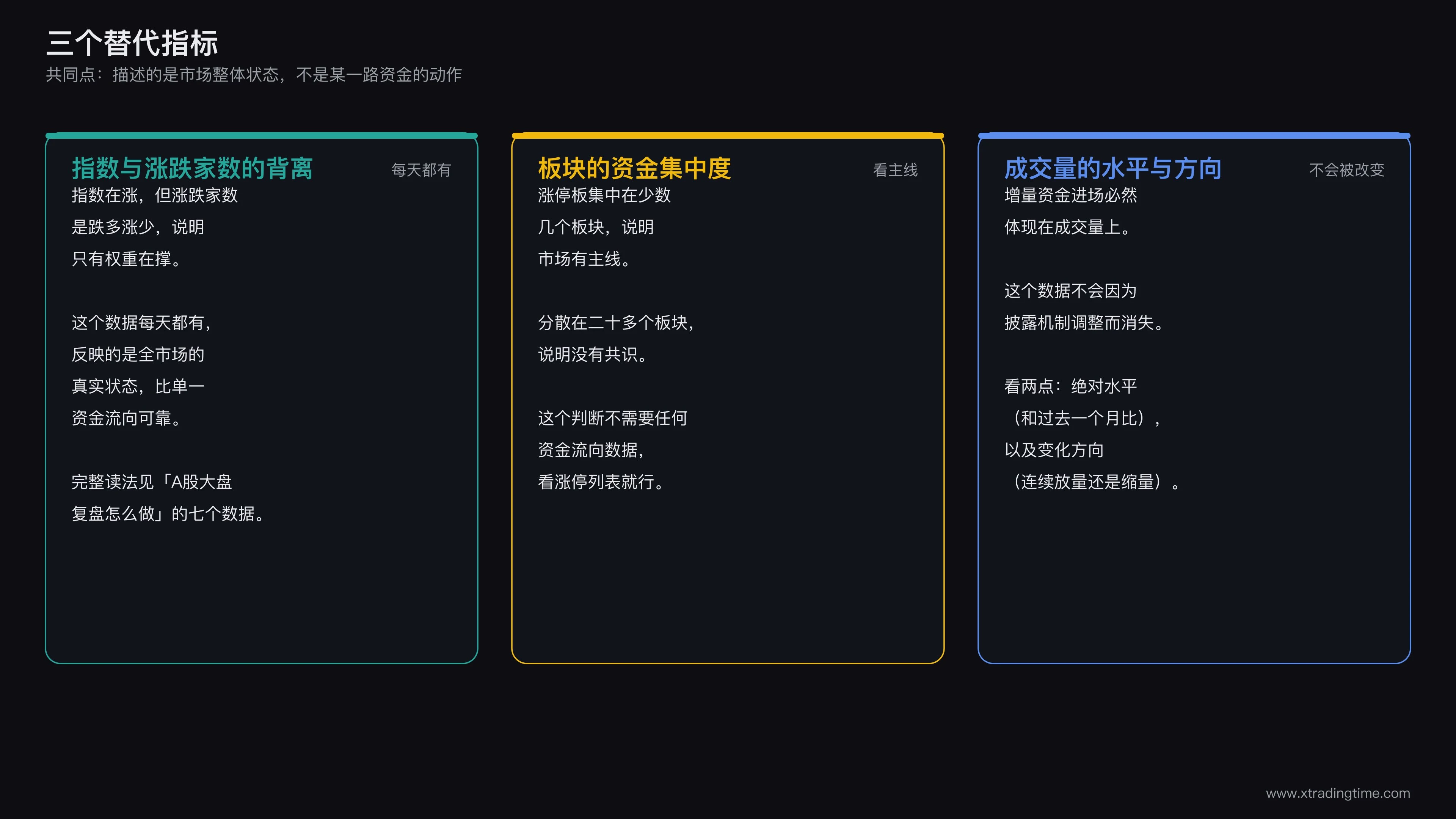The image size is (1456, 819).
Task: Click the line 披露机制调整而消失。
Action: coord(1084,323)
